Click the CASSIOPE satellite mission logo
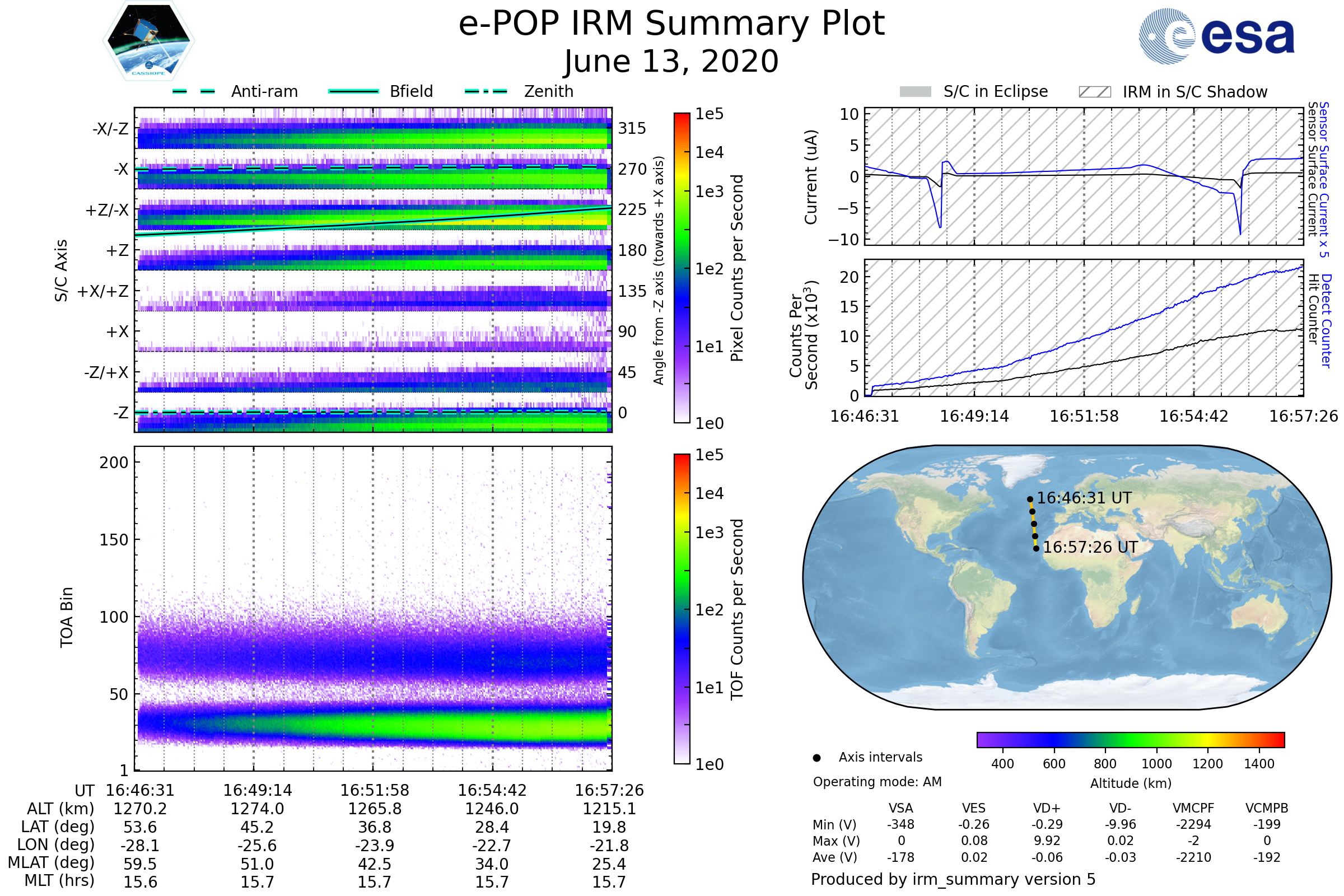Image resolution: width=1344 pixels, height=896 pixels. click(x=148, y=41)
